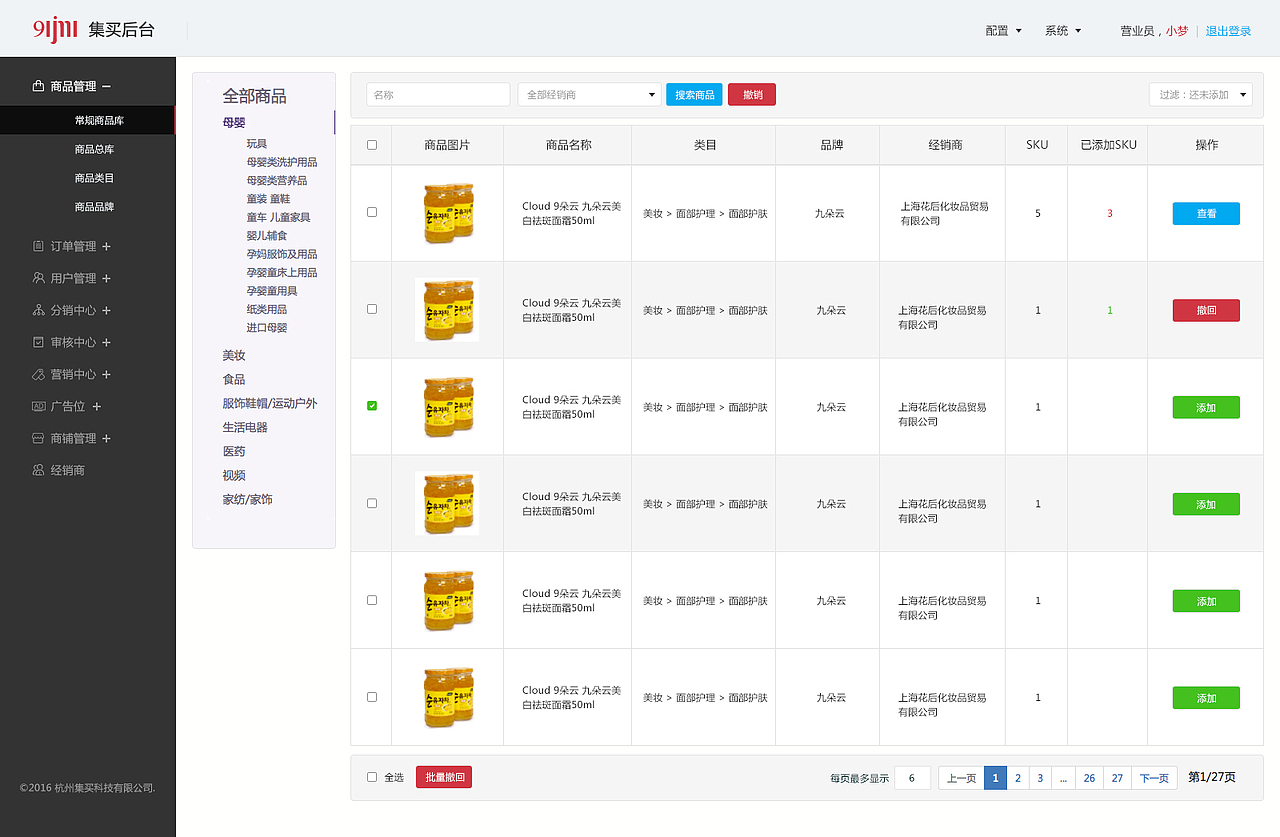Viewport: 1280px width, 837px height.
Task: Tick the 全选 checkbox at bottom
Action: (x=372, y=777)
